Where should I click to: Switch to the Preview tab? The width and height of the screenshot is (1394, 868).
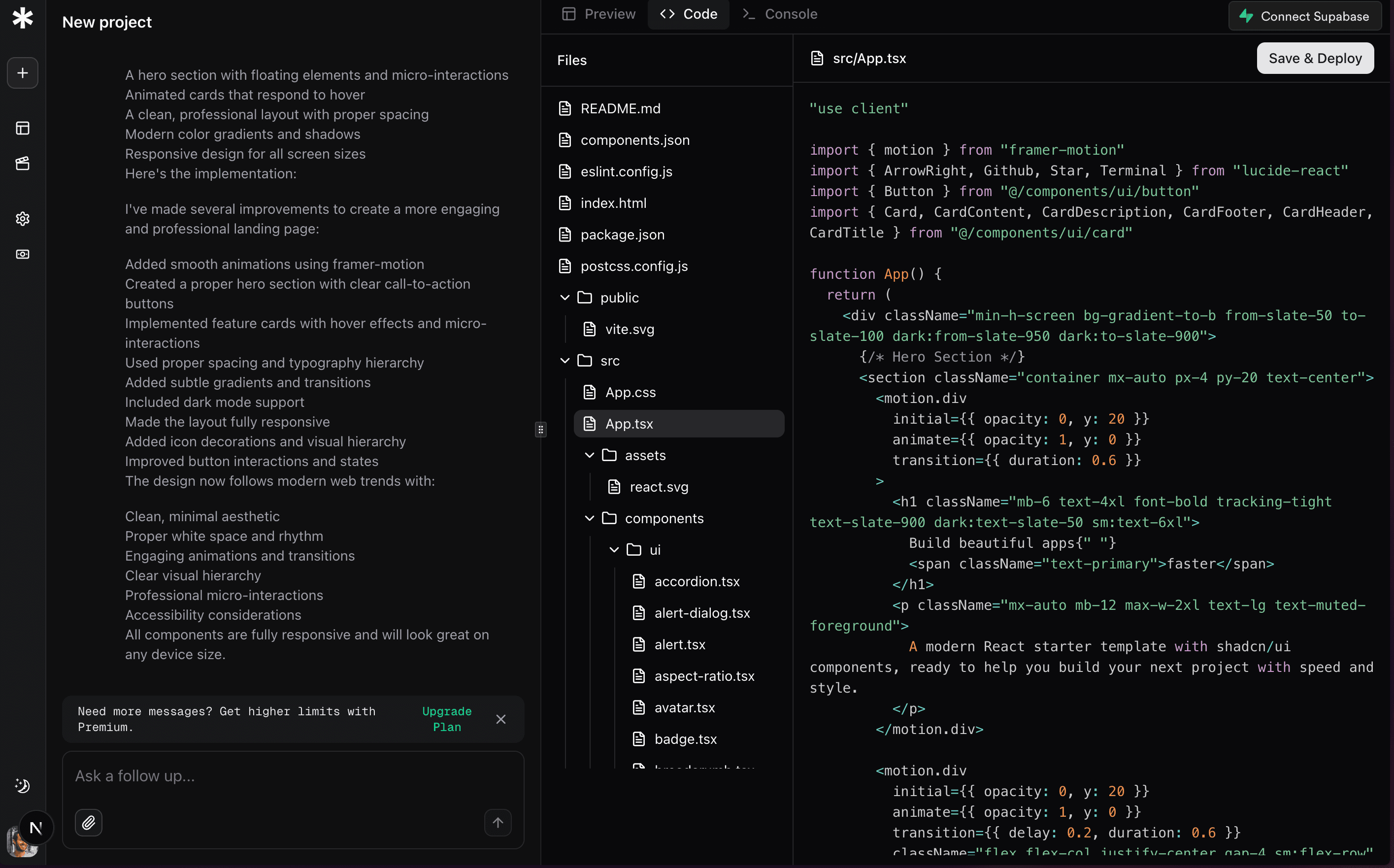click(x=598, y=14)
